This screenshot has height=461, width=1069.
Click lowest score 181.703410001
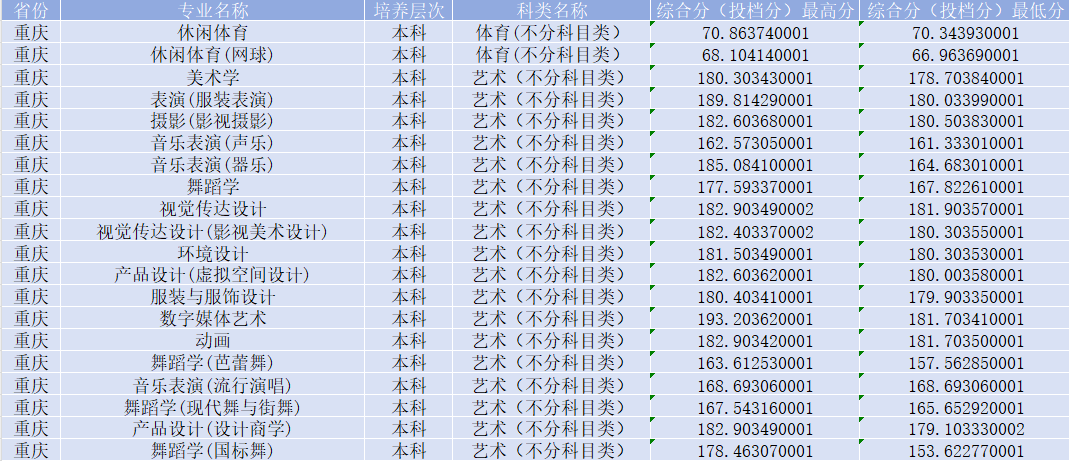click(x=964, y=319)
